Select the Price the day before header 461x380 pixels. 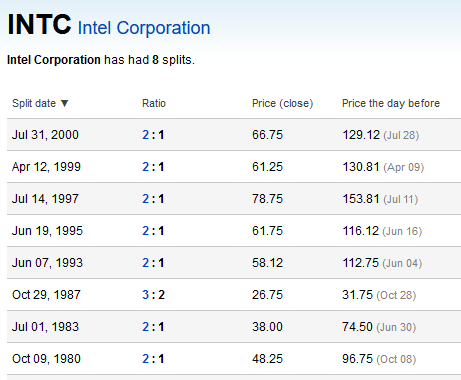391,103
